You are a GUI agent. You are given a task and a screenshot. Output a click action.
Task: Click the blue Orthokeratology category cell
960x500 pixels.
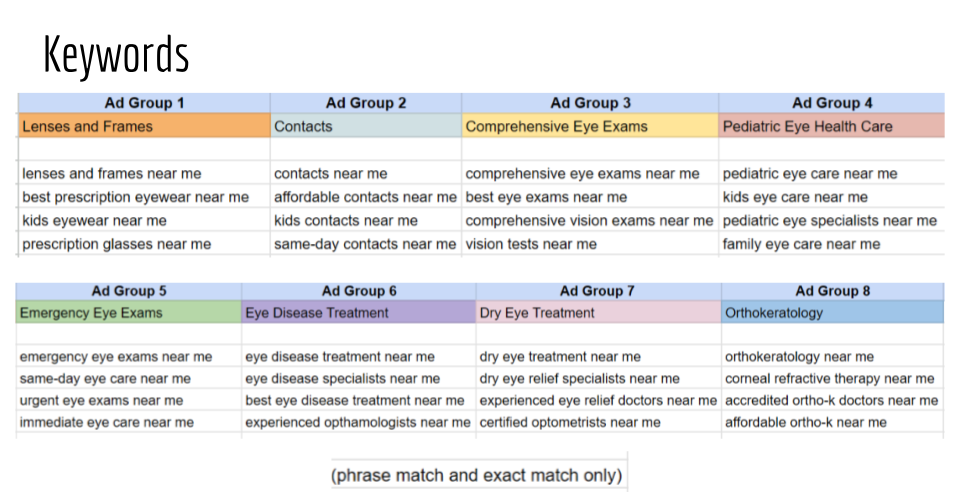[x=832, y=313]
